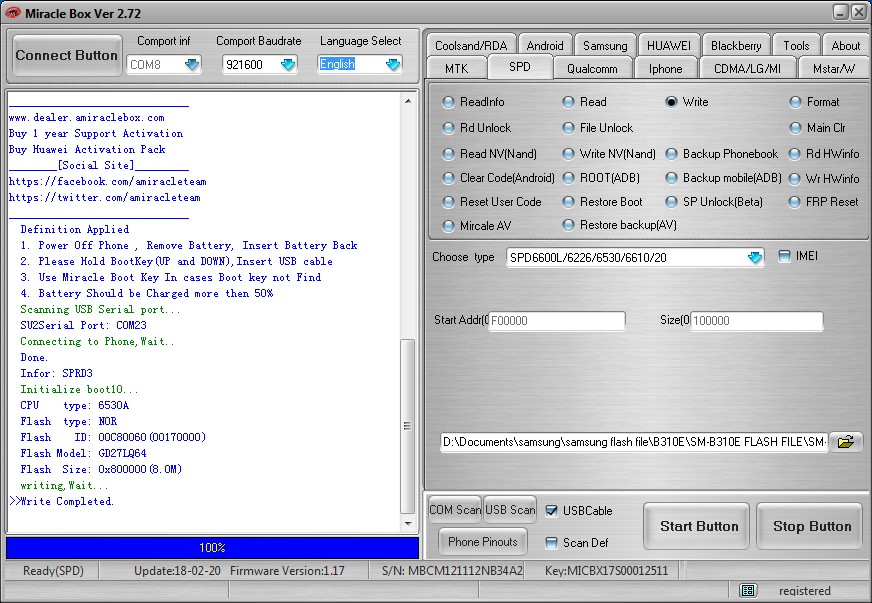Switch to the Iphone tab

coord(665,68)
